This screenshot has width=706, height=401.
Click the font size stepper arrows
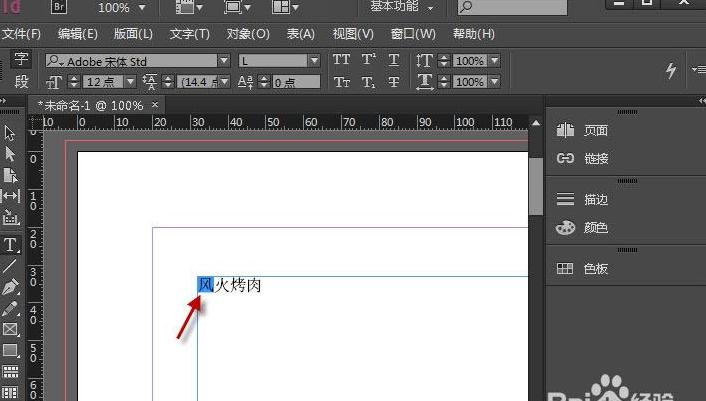(x=73, y=82)
